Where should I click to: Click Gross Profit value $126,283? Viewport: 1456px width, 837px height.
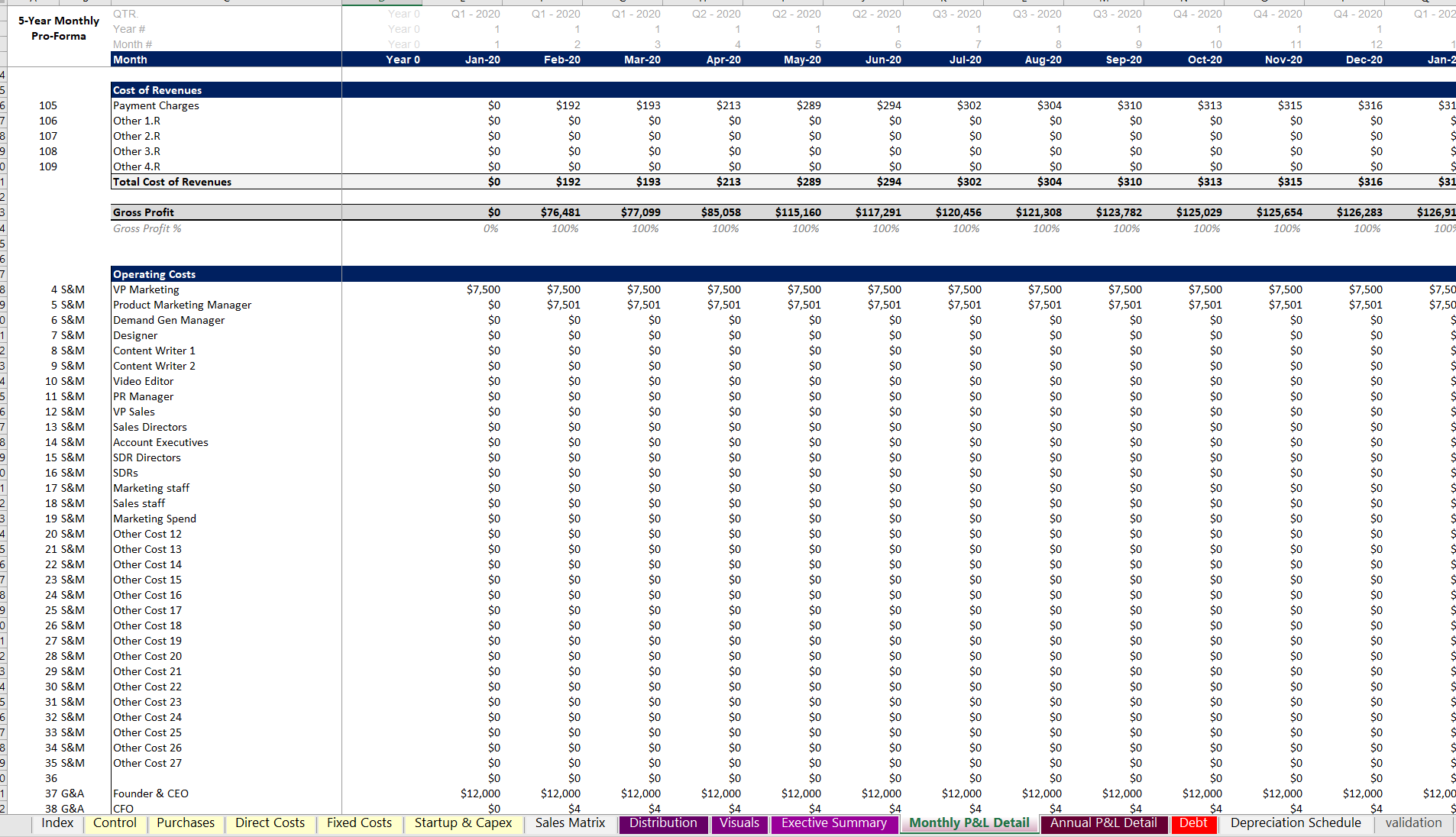tap(1360, 212)
